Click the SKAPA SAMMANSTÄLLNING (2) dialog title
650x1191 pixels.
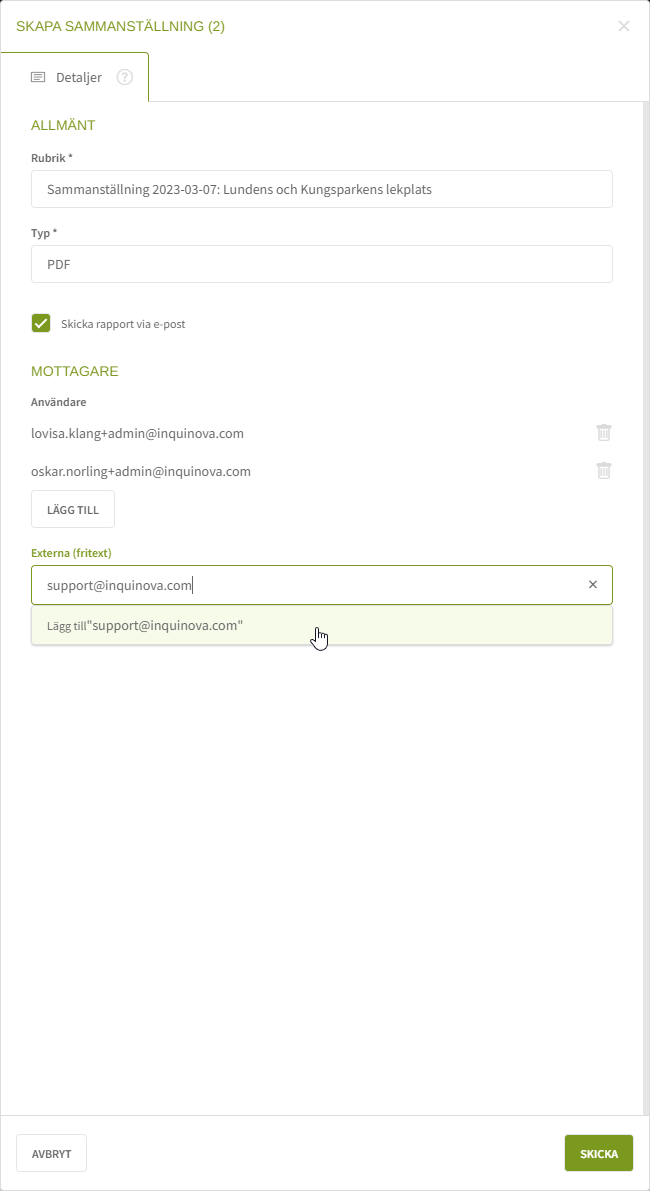tap(120, 26)
